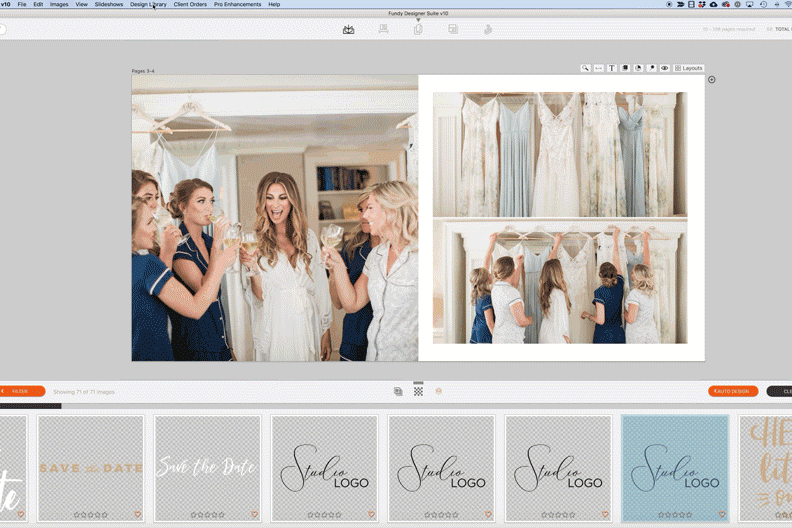Click the Showing 71 of 71 images text
Viewport: 792px width, 528px height.
point(84,392)
